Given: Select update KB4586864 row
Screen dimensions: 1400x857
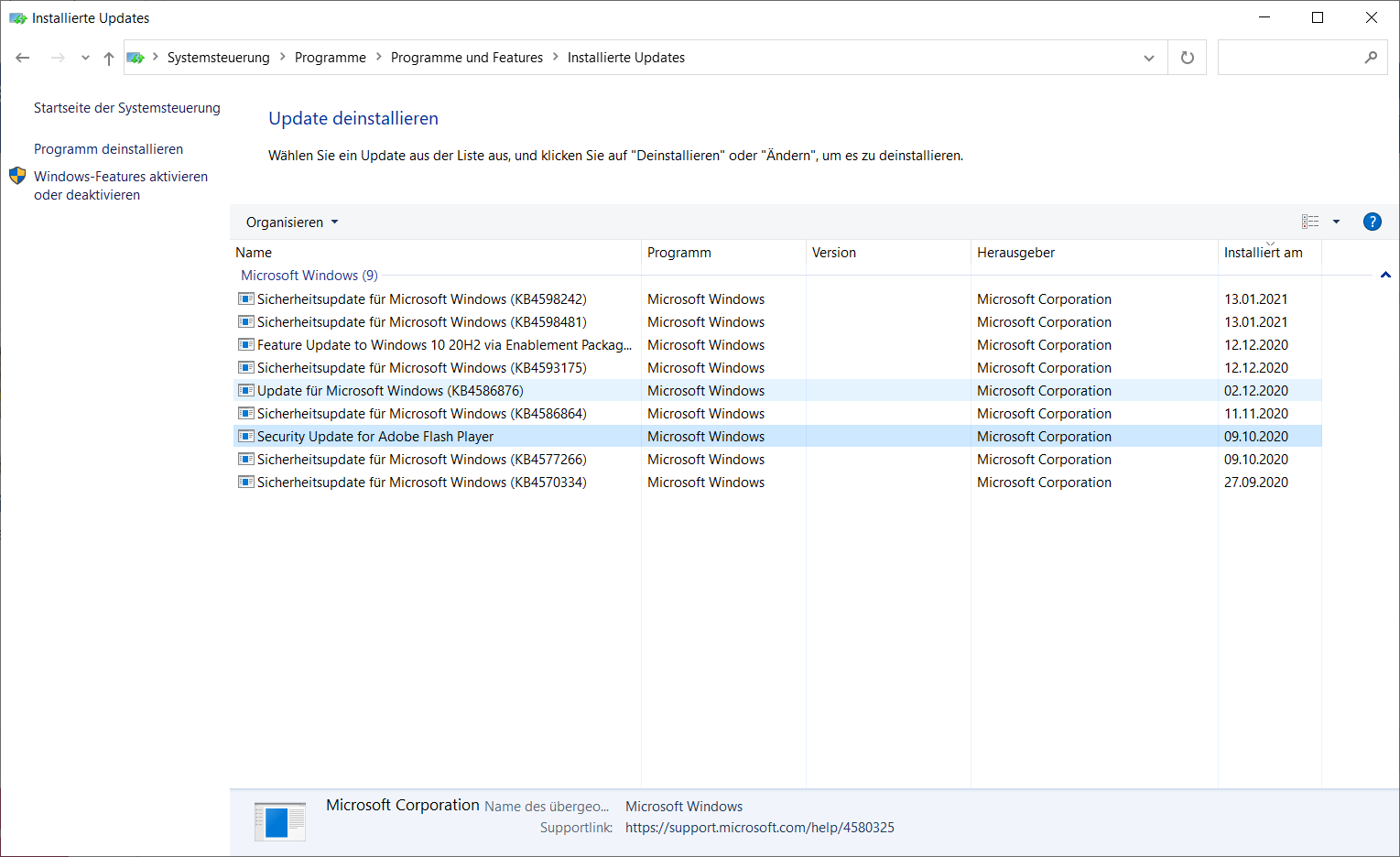Looking at the screenshot, I should click(x=776, y=414).
